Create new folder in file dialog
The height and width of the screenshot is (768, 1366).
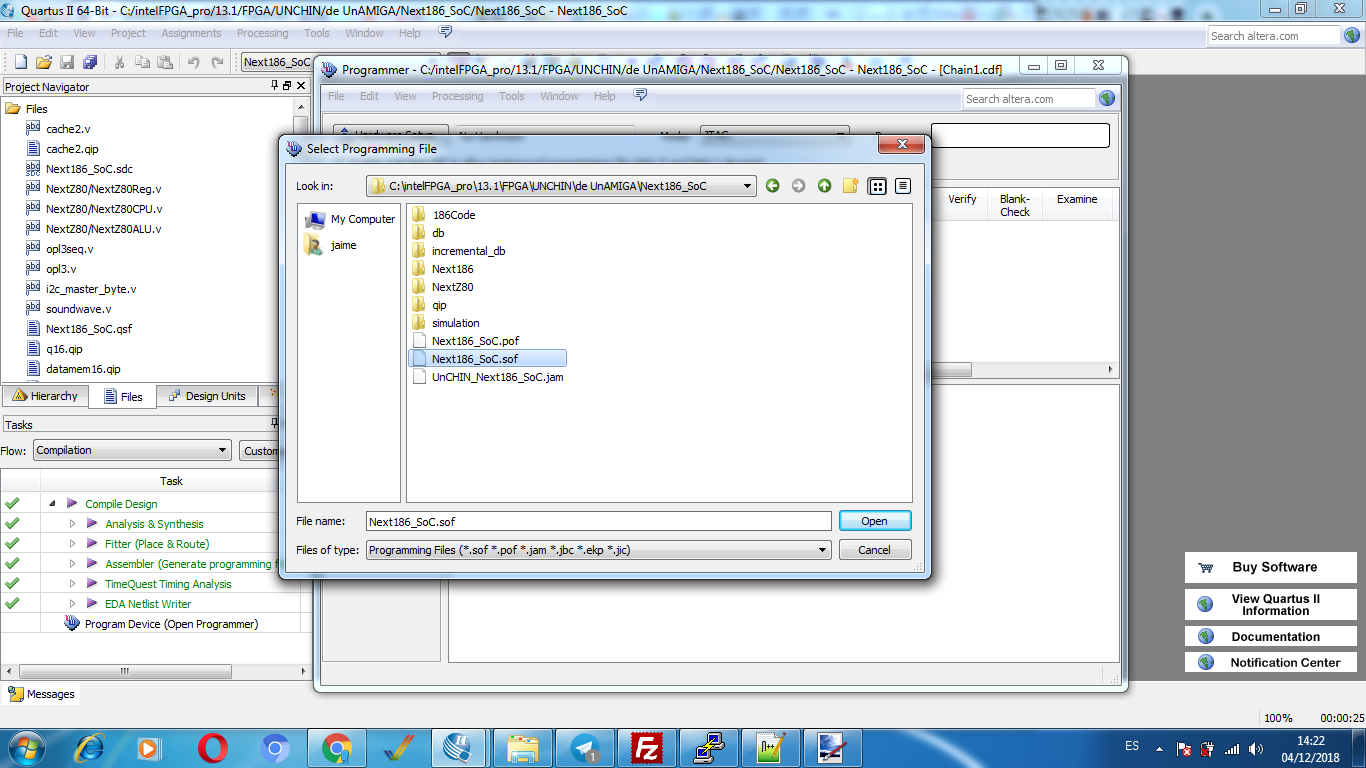[x=850, y=186]
